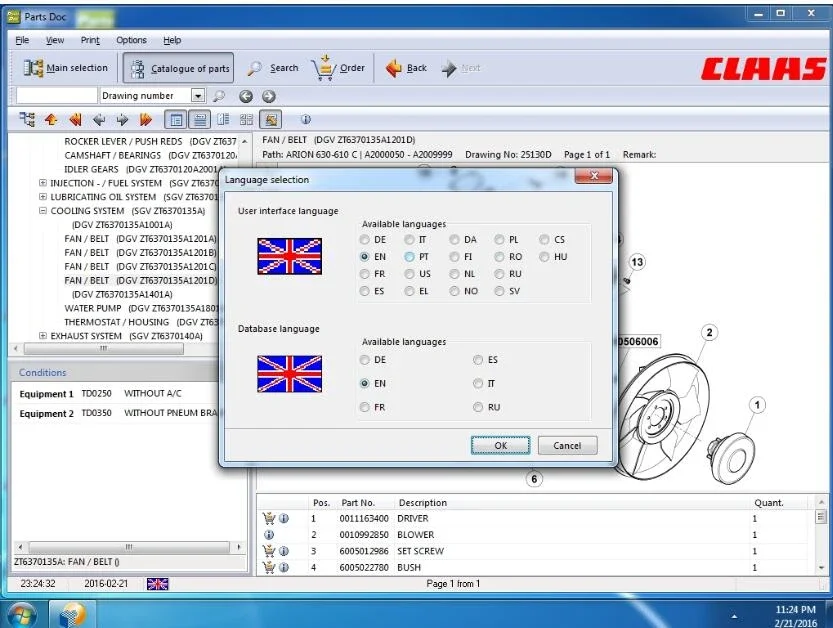Open the Order shopping cart

point(324,68)
